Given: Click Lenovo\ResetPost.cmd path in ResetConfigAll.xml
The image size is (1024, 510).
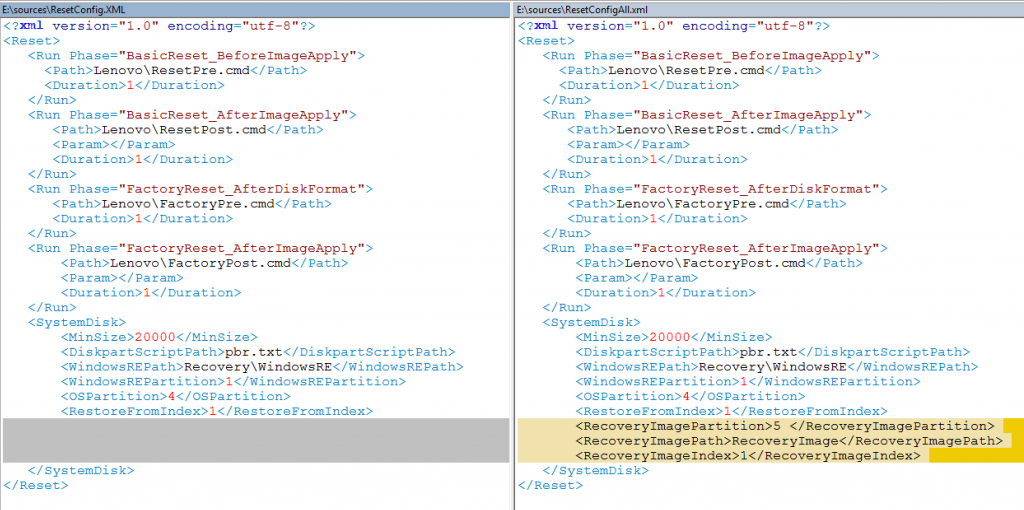Looking at the screenshot, I should 703,129.
